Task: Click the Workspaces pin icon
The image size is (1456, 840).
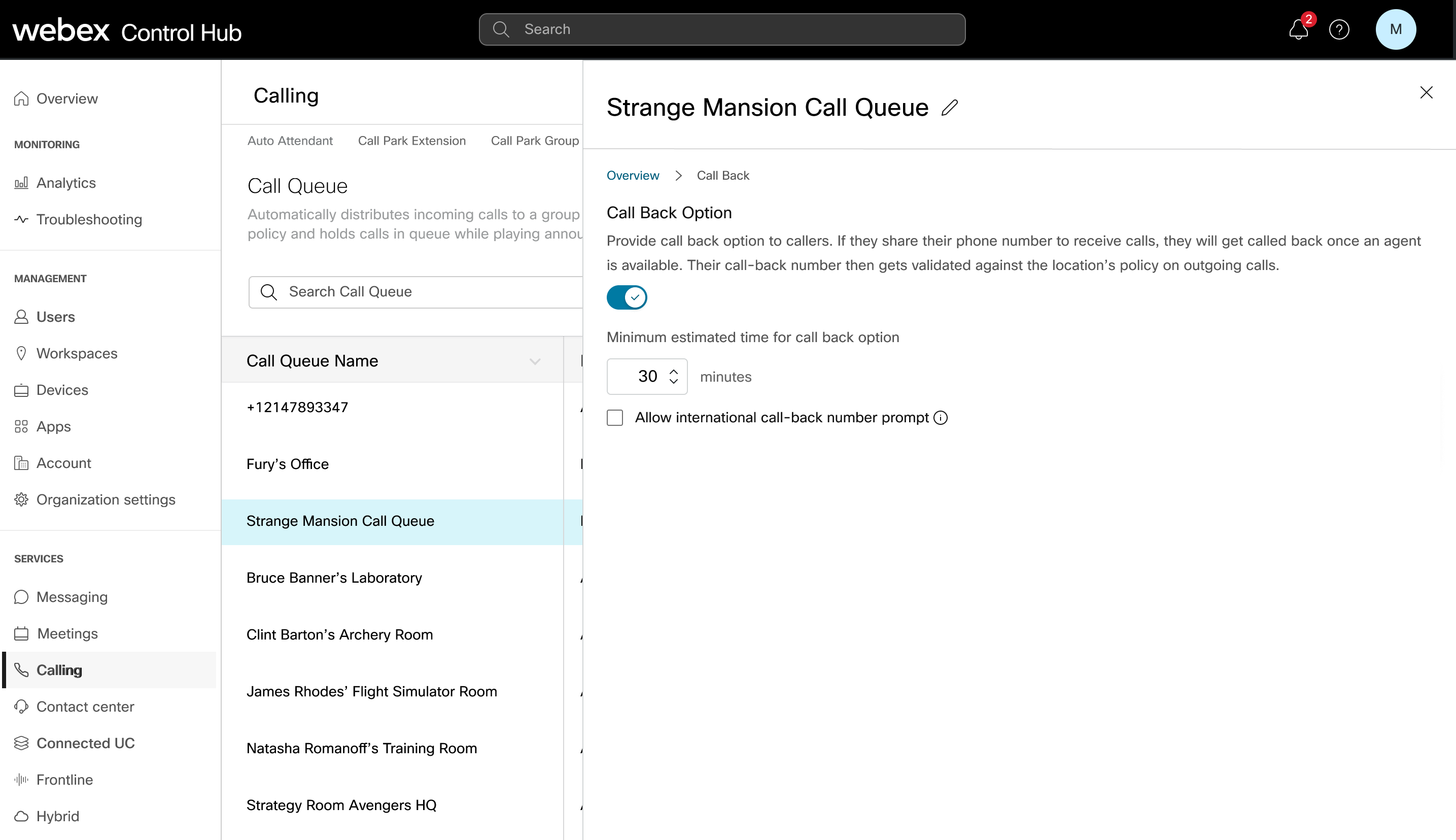Action: click(21, 353)
